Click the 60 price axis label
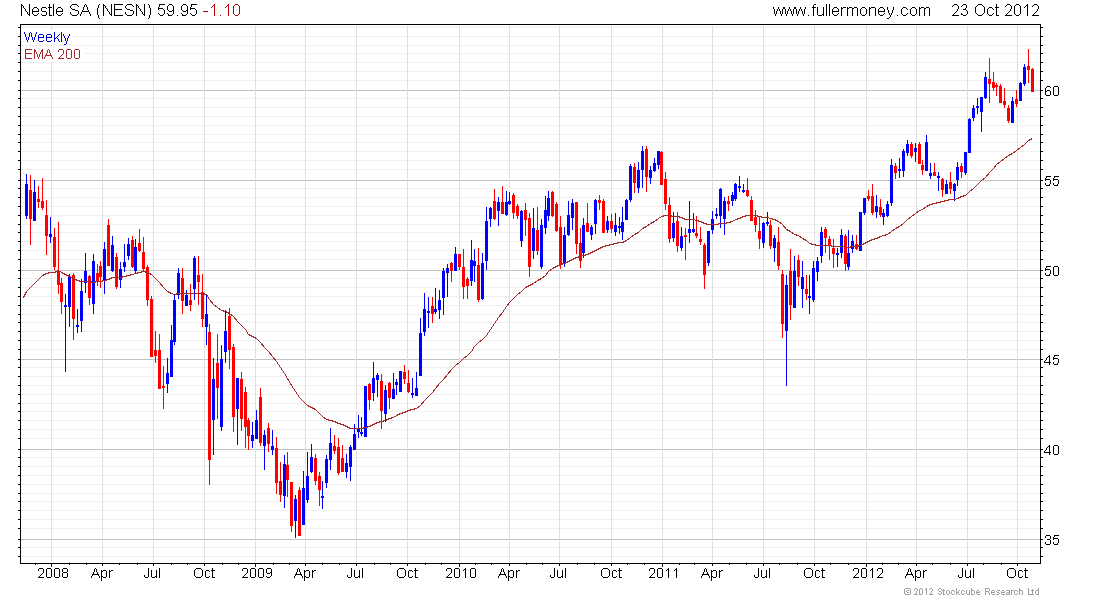The height and width of the screenshot is (600, 1100). (x=1052, y=91)
